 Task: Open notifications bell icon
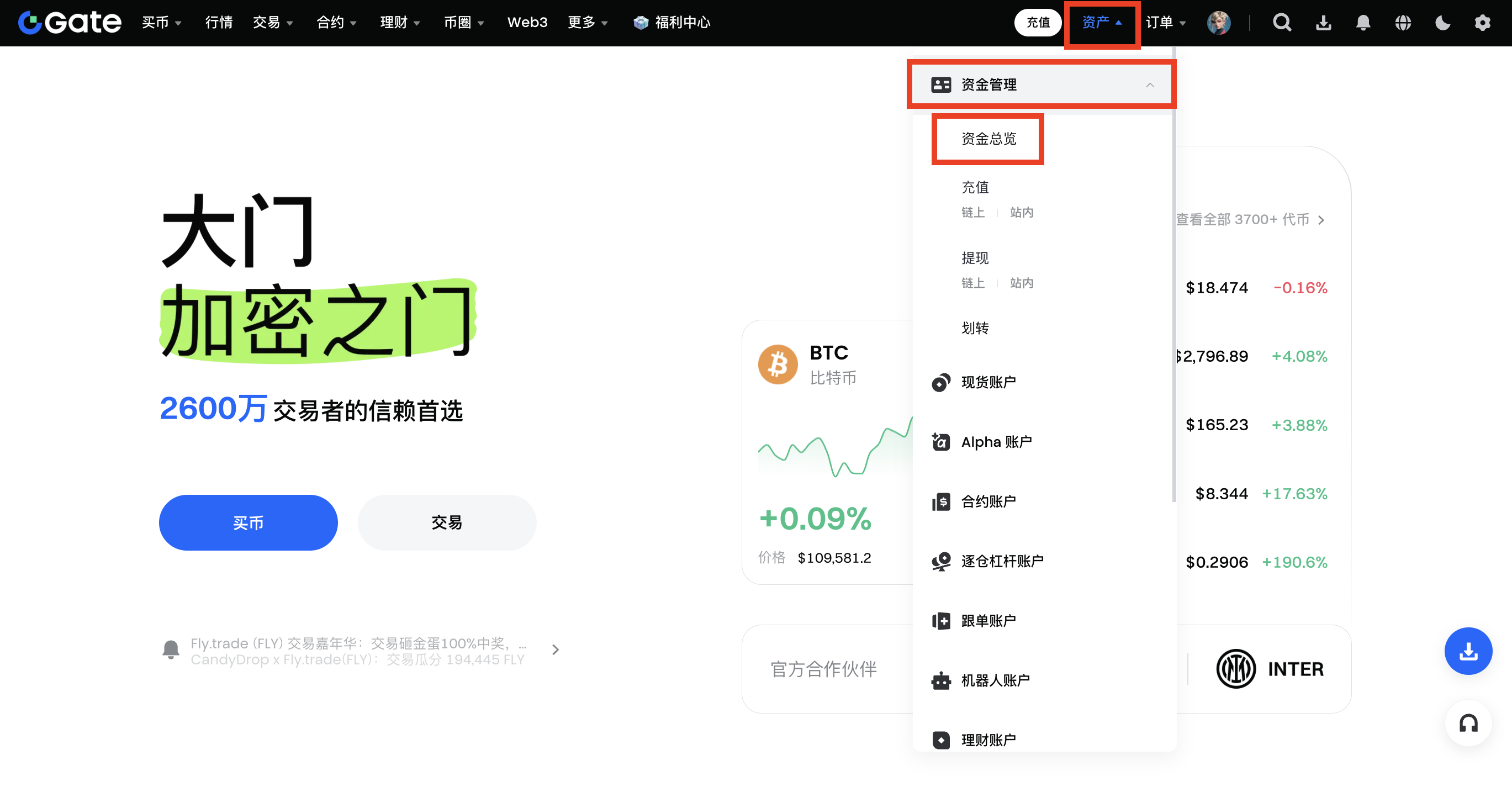[1363, 23]
